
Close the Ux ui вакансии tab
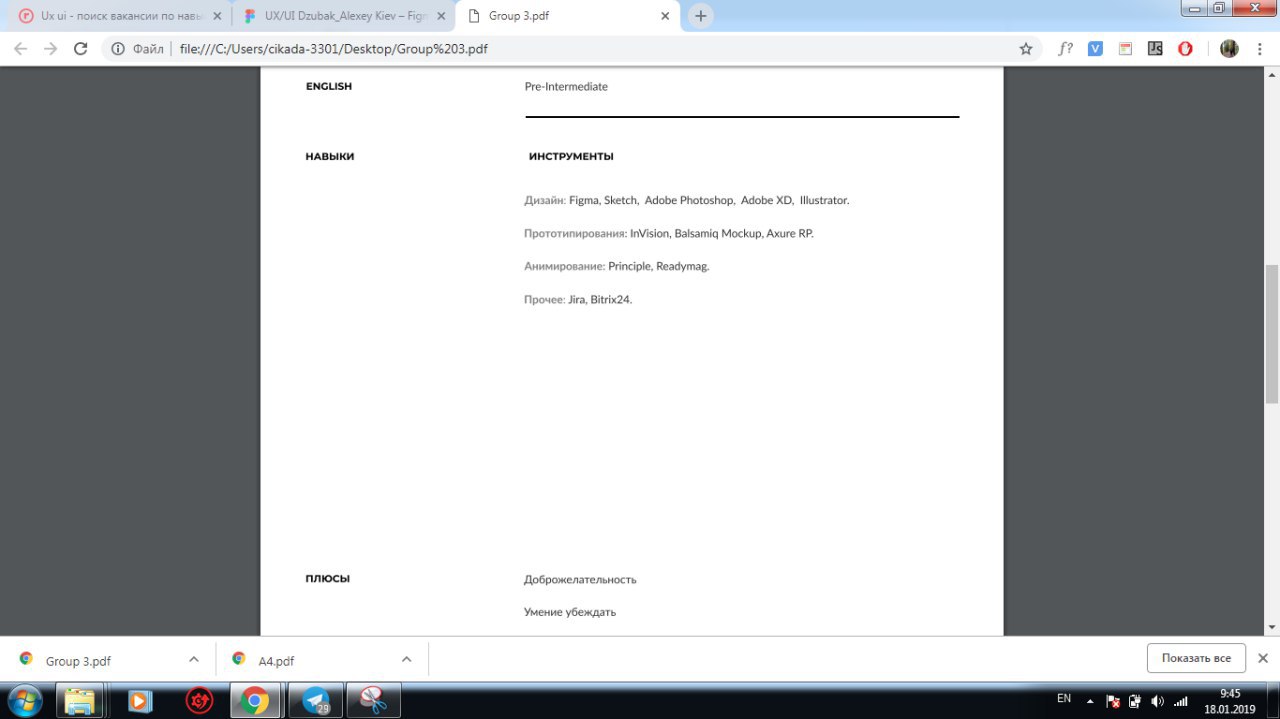(217, 16)
